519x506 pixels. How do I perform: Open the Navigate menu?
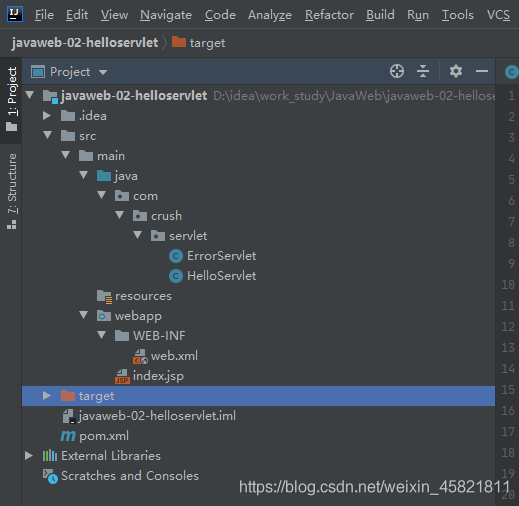166,15
